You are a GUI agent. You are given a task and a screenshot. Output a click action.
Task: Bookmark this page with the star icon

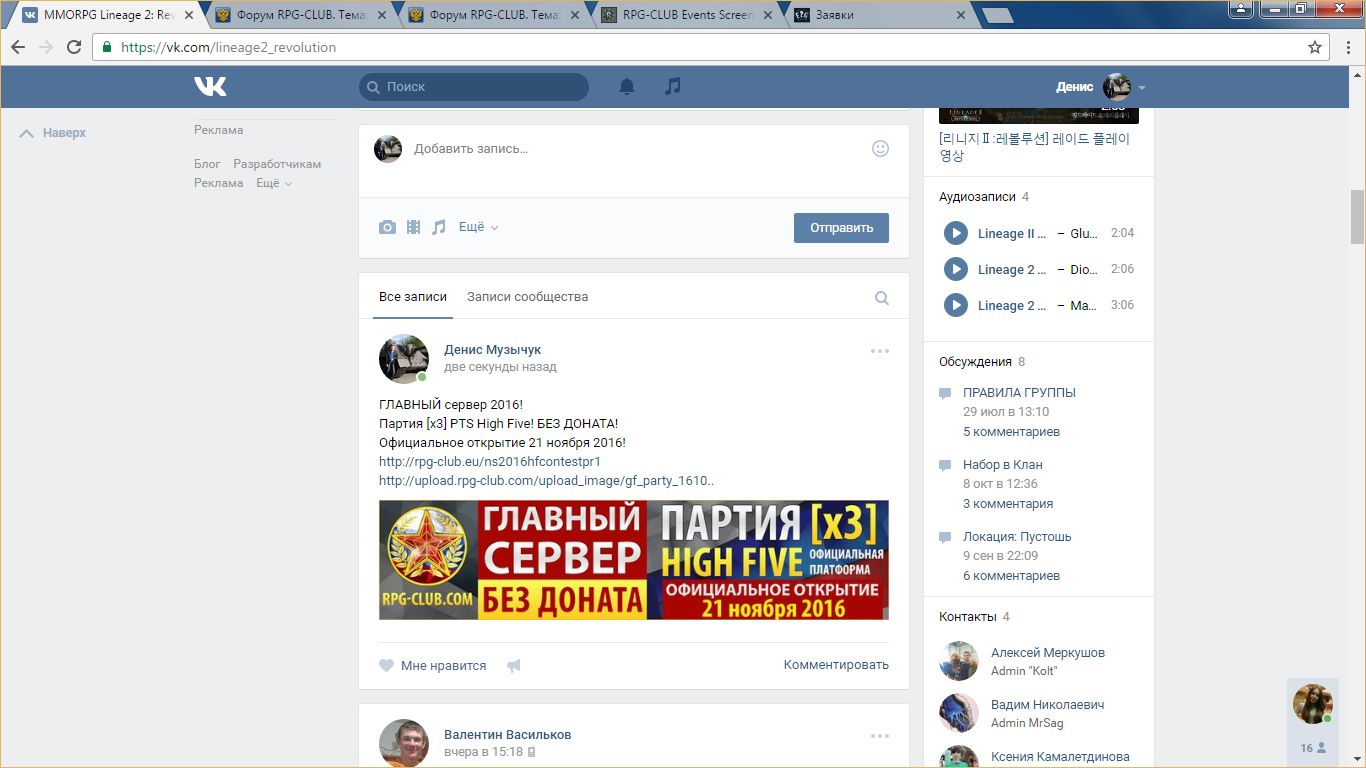click(1315, 47)
